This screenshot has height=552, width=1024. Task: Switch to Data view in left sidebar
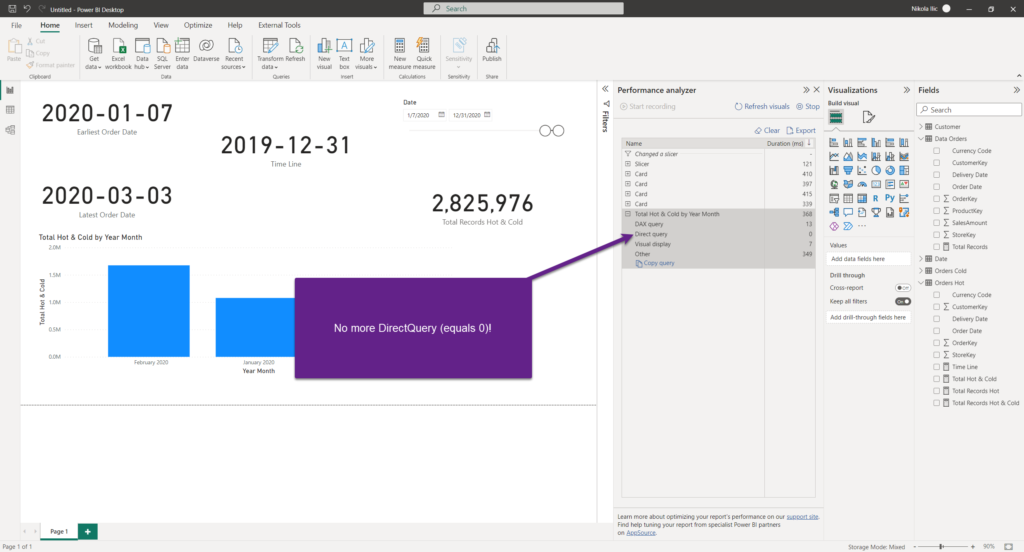tap(10, 110)
